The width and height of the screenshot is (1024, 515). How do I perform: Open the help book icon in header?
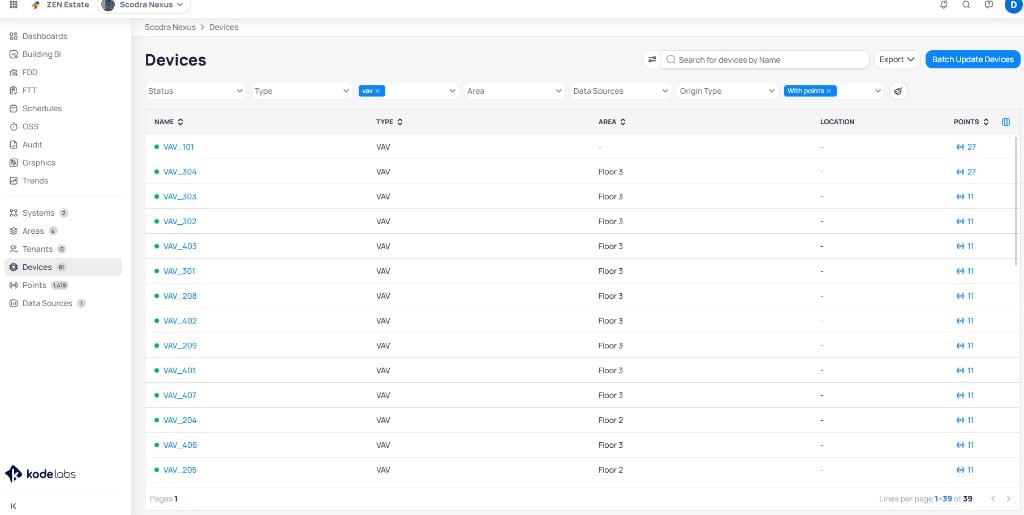989,5
